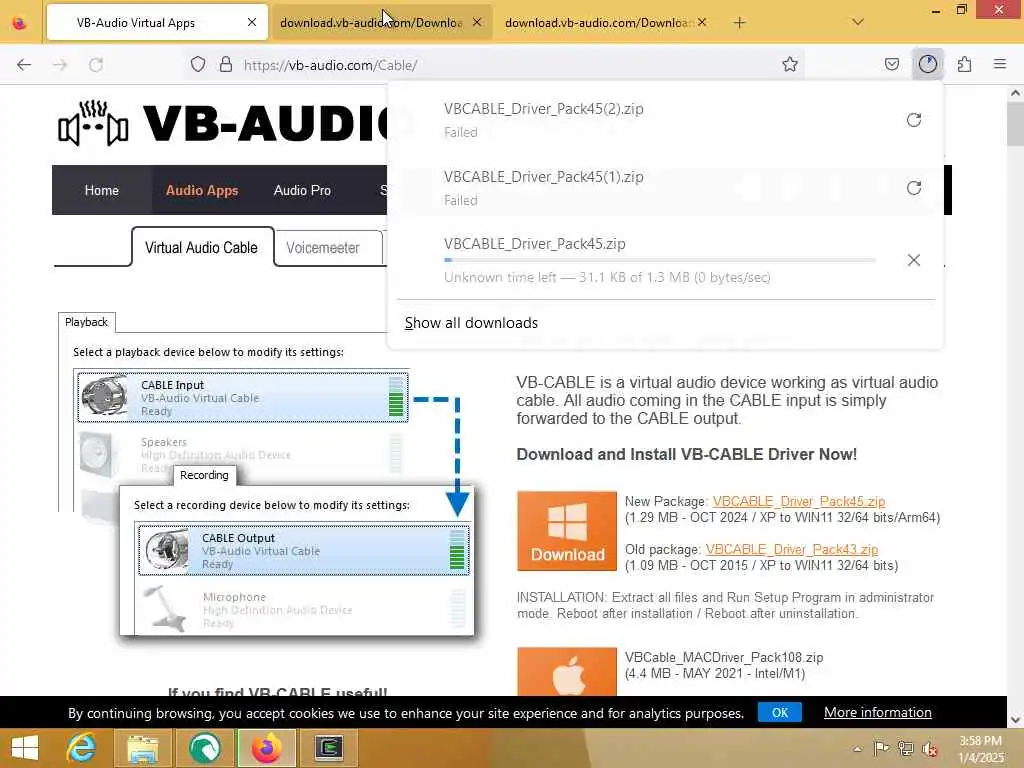
Task: Open the Firefox application menu
Action: (1000, 64)
